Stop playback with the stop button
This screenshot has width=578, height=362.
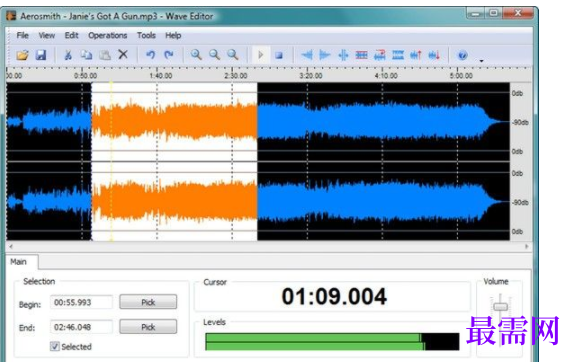pyautogui.click(x=279, y=55)
